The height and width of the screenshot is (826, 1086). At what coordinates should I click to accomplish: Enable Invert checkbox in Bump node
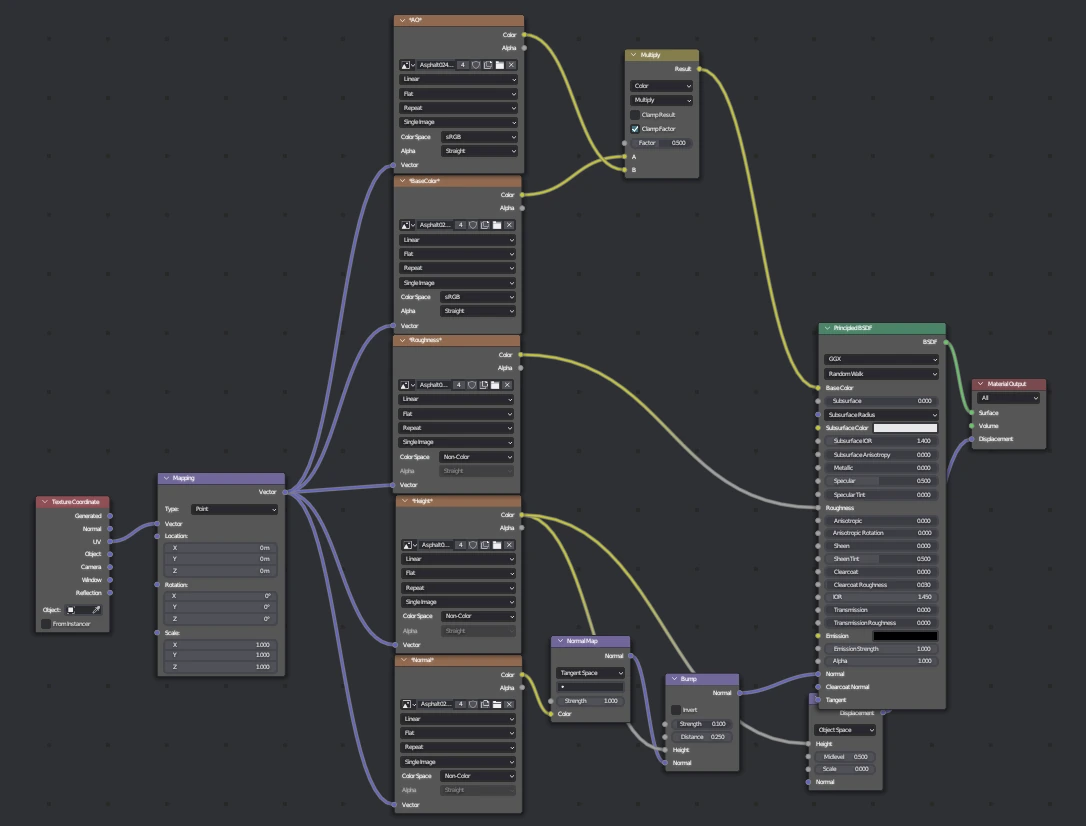click(x=676, y=710)
